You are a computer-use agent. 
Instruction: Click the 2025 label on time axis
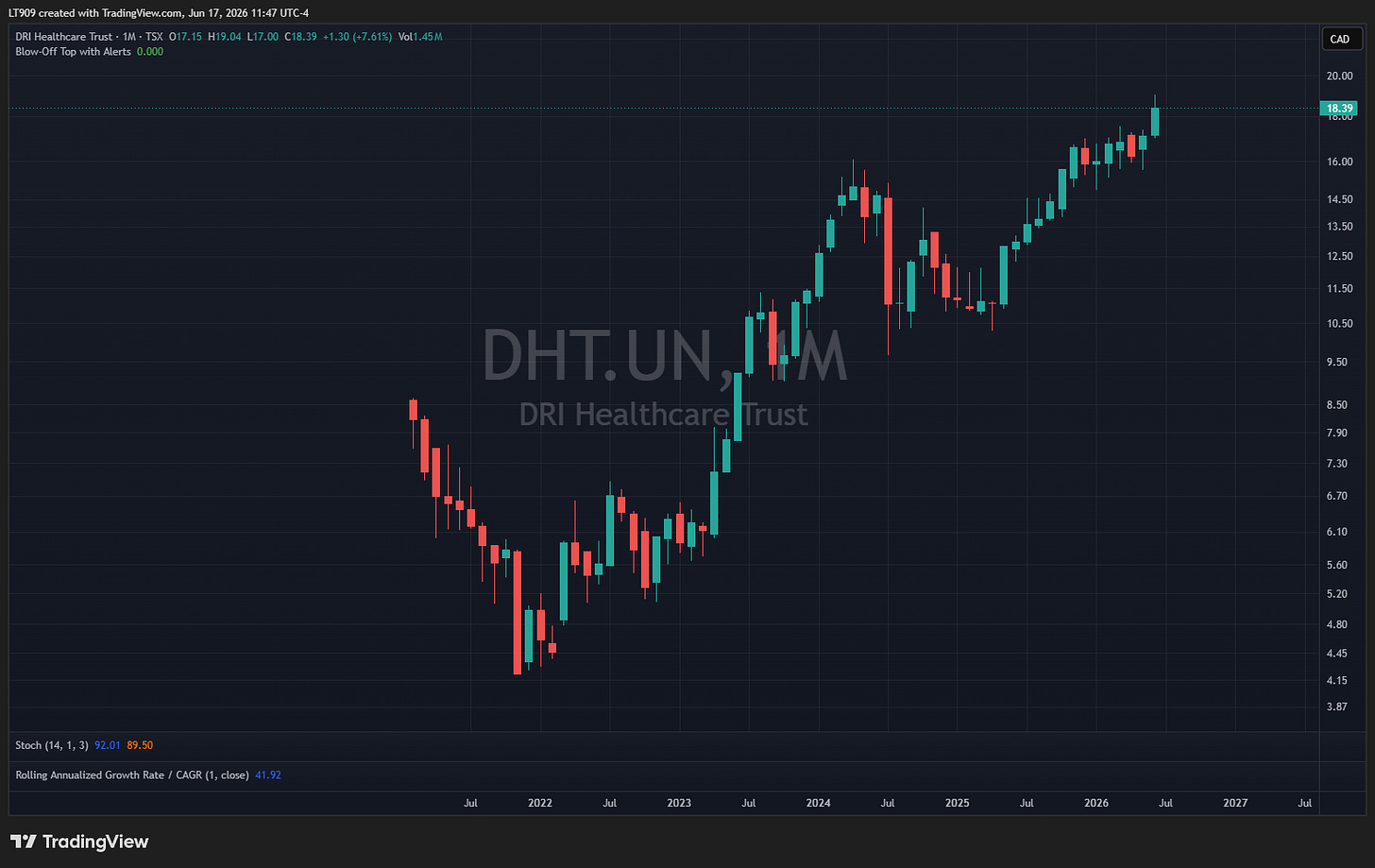coord(958,803)
